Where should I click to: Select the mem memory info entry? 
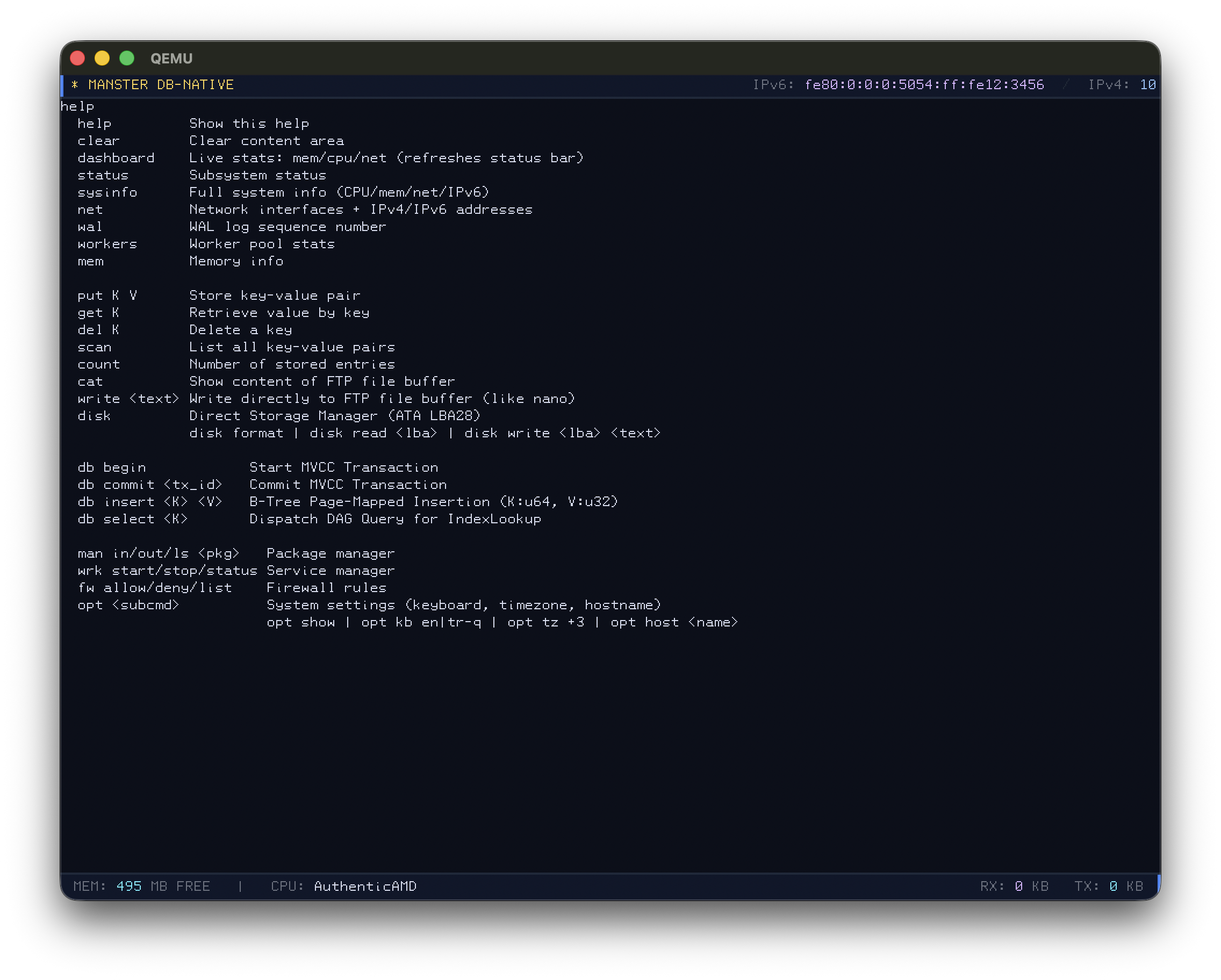pyautogui.click(x=91, y=261)
